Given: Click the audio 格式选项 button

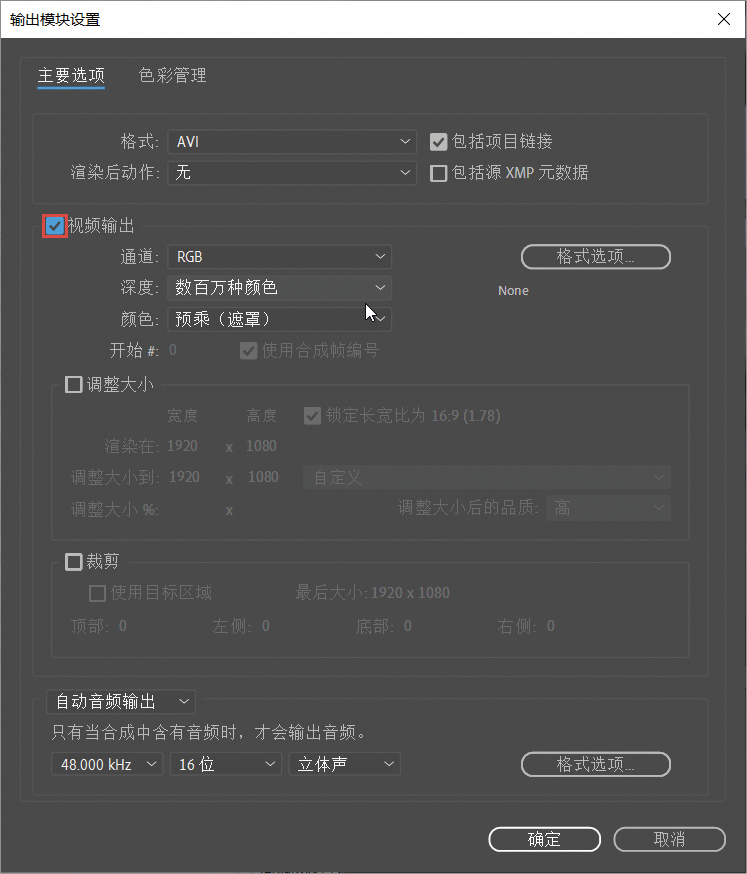Looking at the screenshot, I should [595, 764].
